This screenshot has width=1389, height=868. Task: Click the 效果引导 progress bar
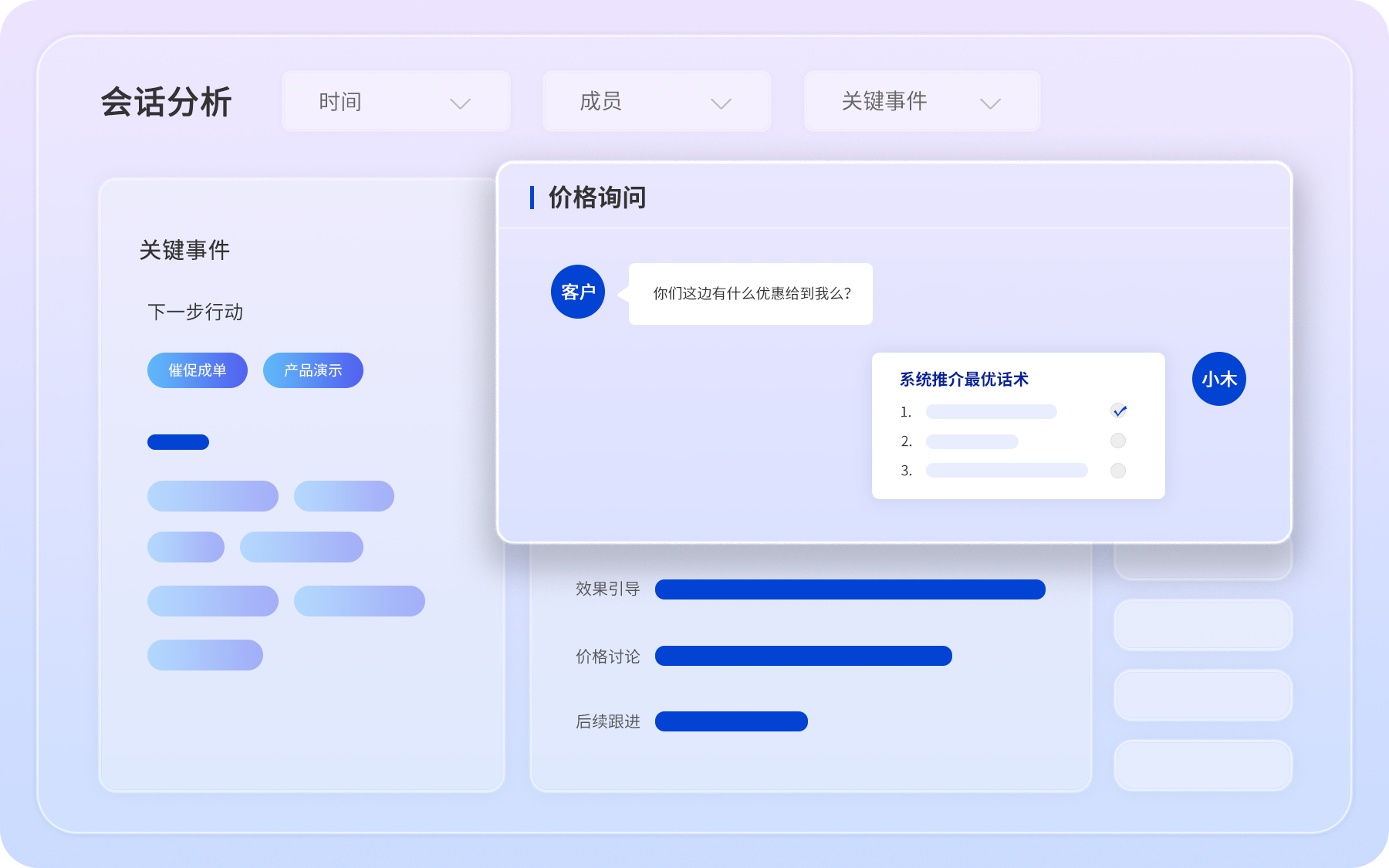(850, 589)
